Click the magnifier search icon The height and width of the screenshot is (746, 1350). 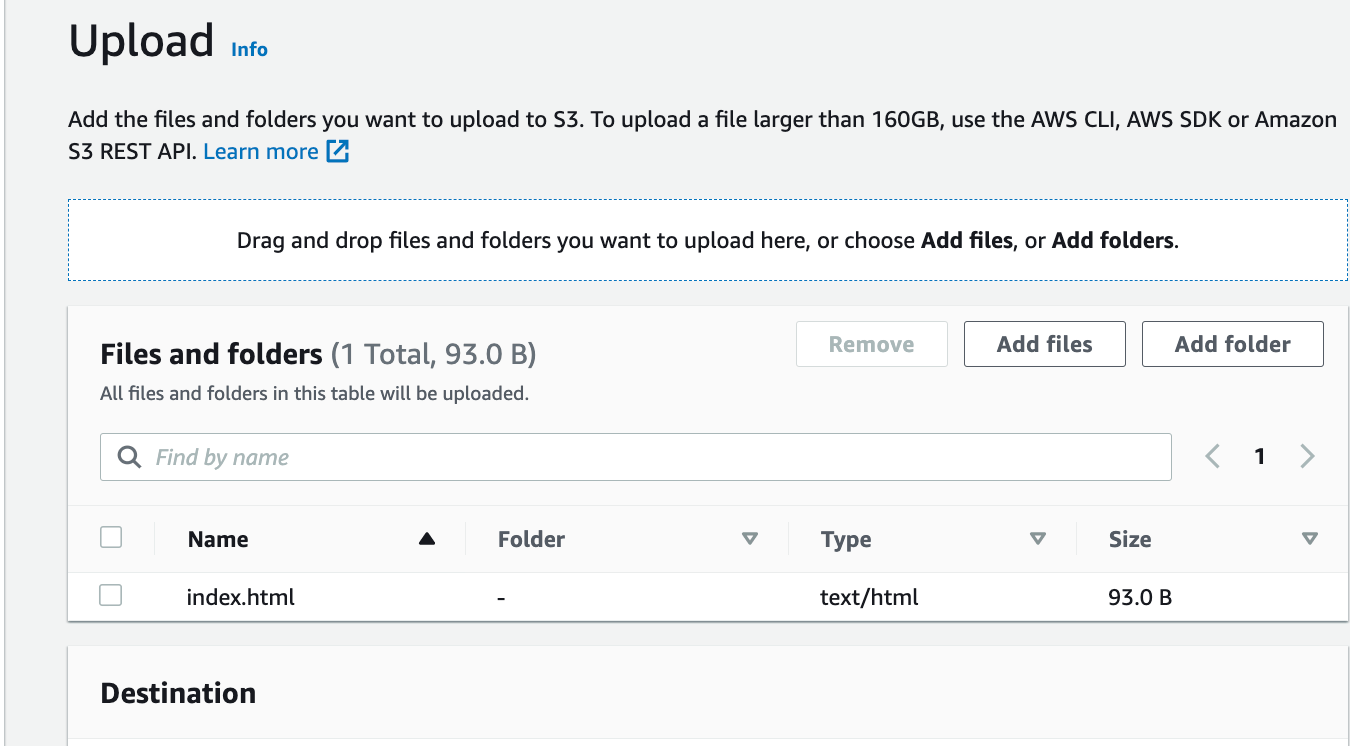[x=129, y=457]
